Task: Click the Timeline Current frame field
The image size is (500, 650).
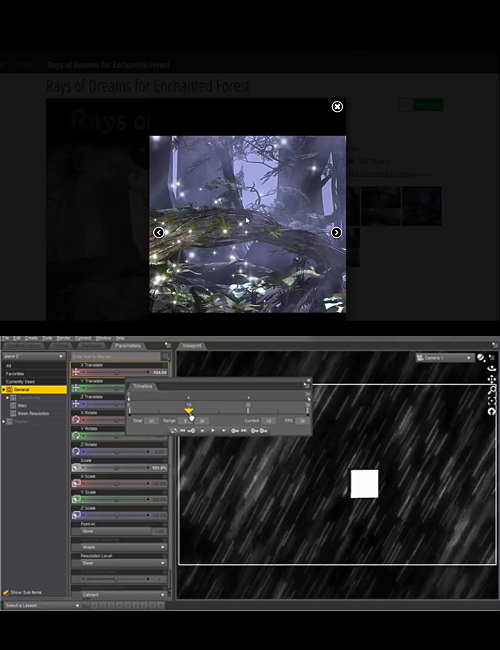Action: (268, 421)
